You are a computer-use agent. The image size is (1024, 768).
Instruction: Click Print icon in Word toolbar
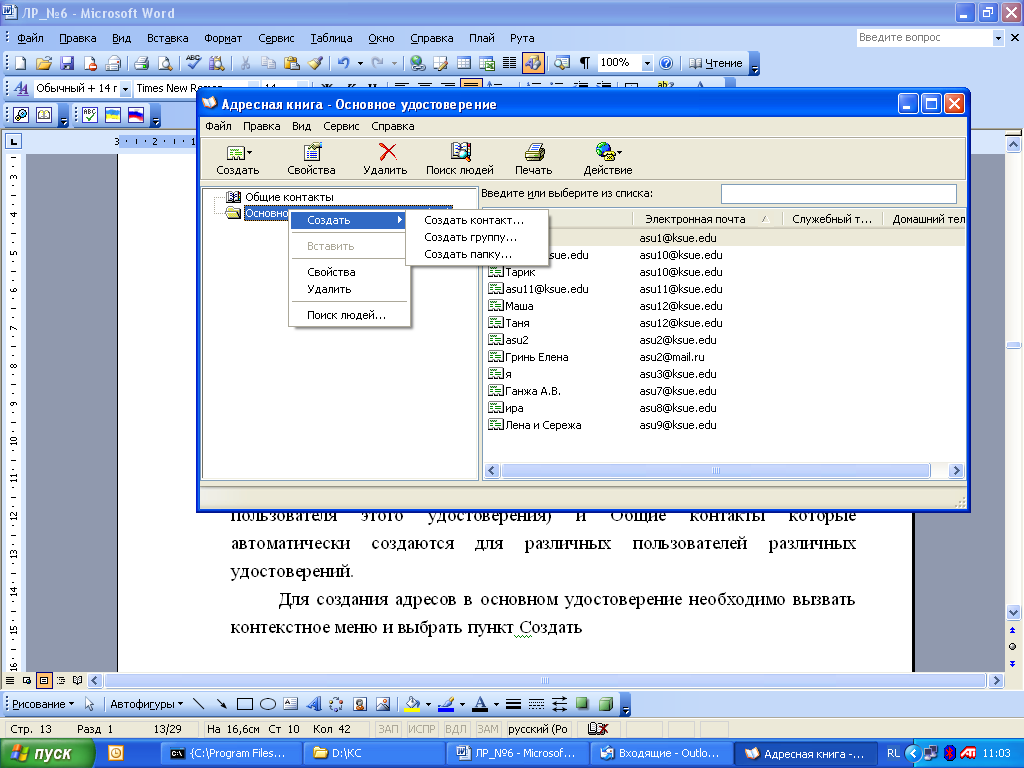click(141, 63)
